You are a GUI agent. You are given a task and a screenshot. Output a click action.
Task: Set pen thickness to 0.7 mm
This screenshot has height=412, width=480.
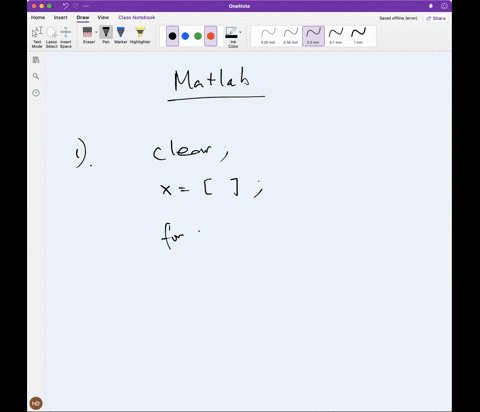coord(336,36)
